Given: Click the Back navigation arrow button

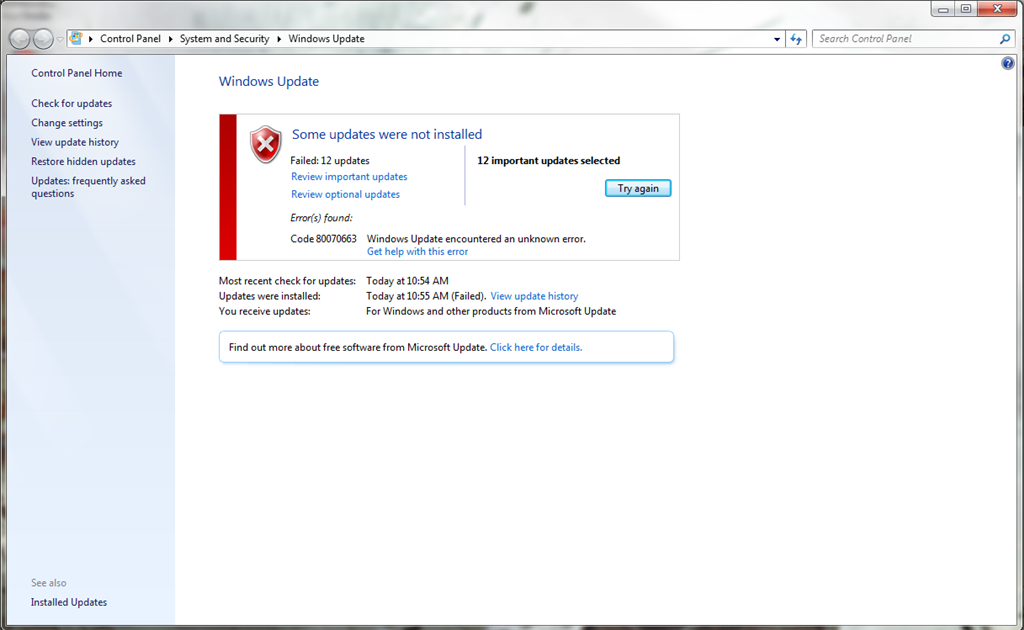Looking at the screenshot, I should pos(20,39).
